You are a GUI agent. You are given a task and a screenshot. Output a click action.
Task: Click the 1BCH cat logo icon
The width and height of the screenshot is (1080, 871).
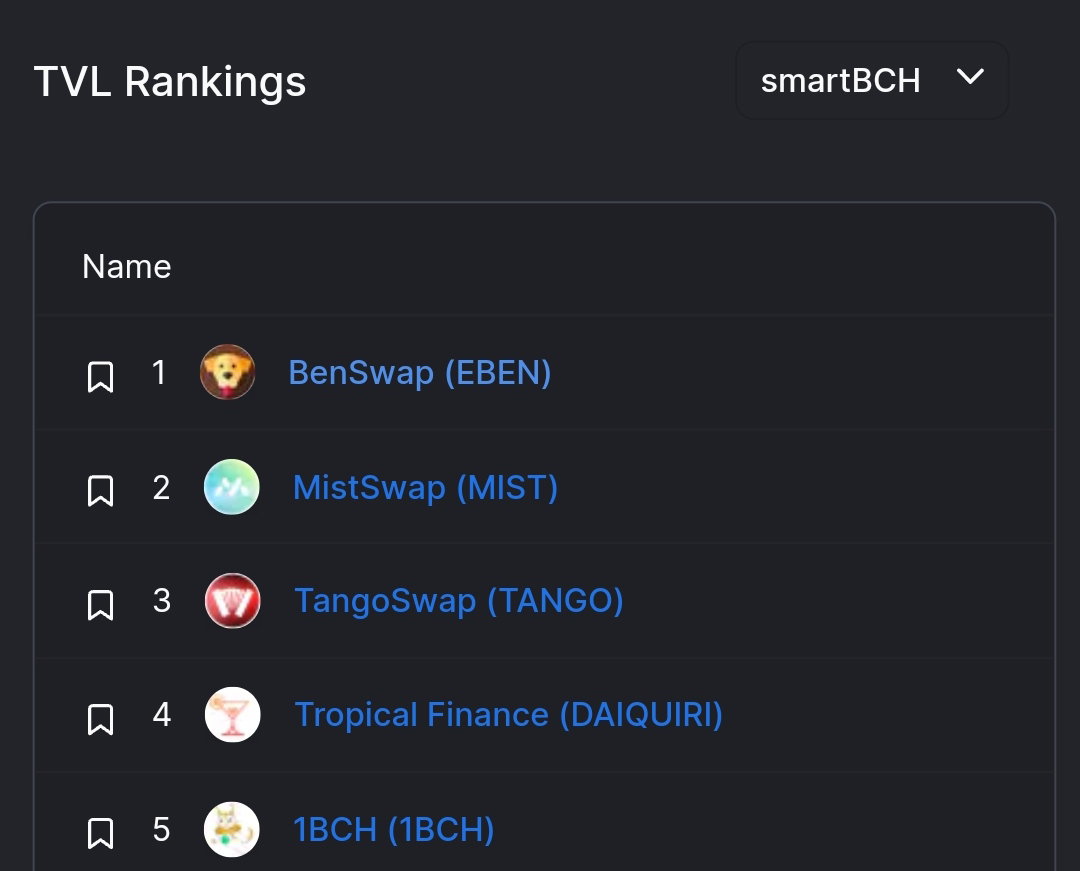click(231, 829)
